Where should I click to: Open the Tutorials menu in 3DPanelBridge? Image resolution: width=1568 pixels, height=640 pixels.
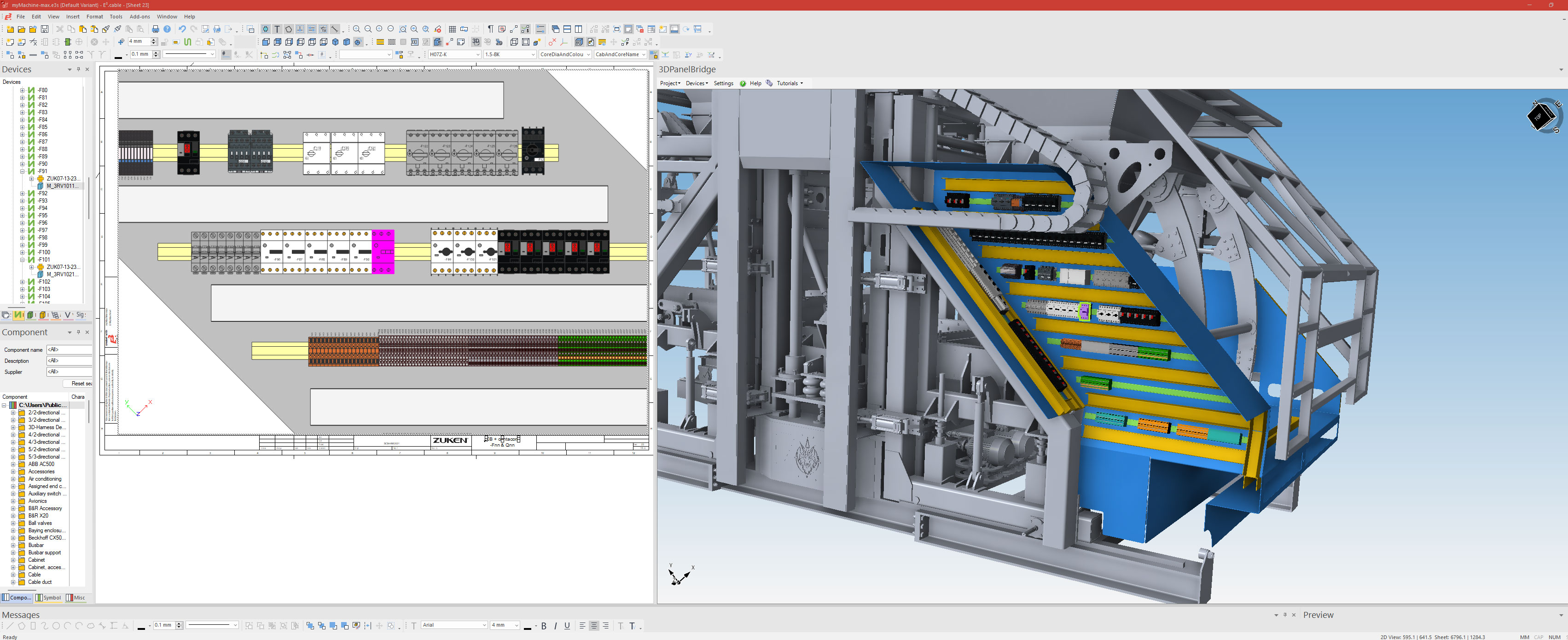pos(790,83)
